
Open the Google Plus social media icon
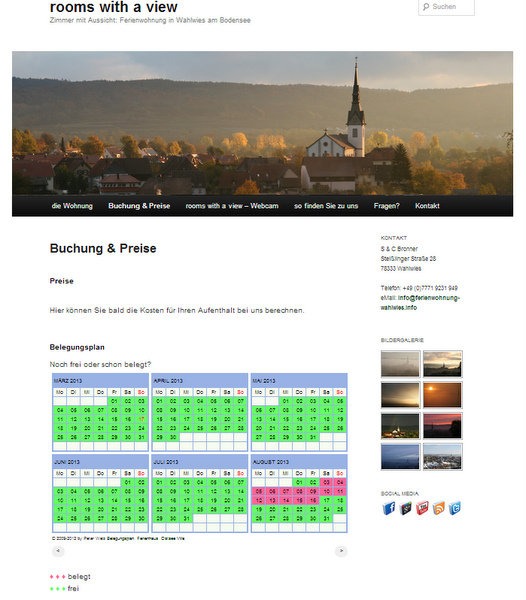click(405, 508)
